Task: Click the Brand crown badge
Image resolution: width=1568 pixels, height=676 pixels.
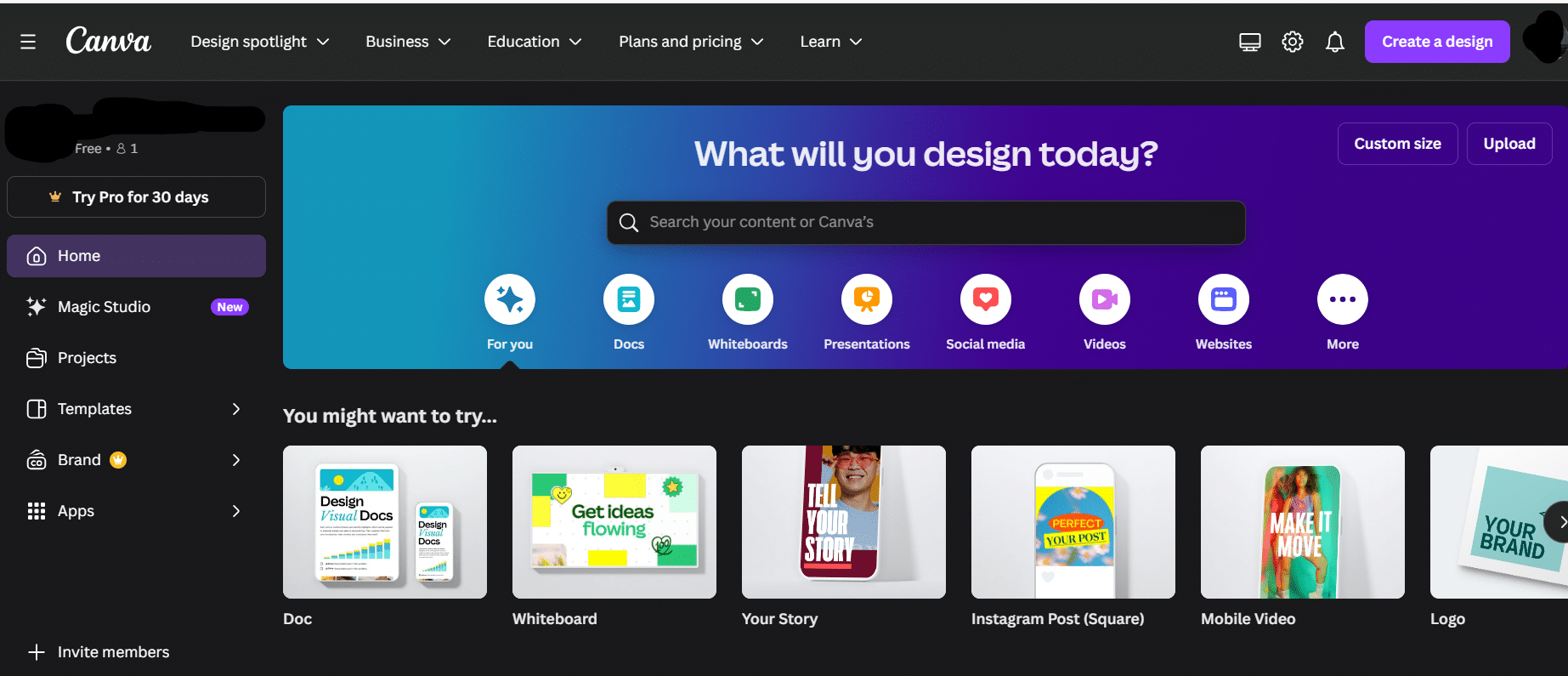Action: coord(118,460)
